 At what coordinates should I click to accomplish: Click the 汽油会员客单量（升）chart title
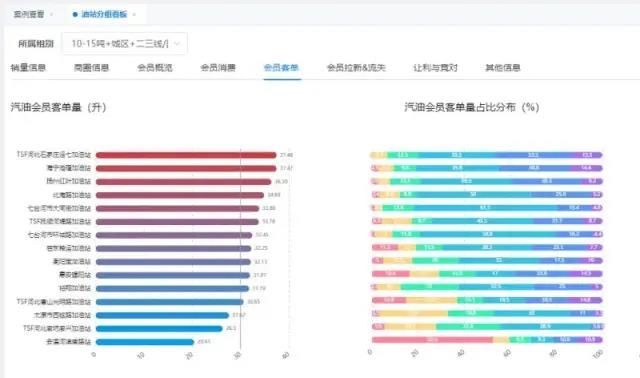click(58, 107)
